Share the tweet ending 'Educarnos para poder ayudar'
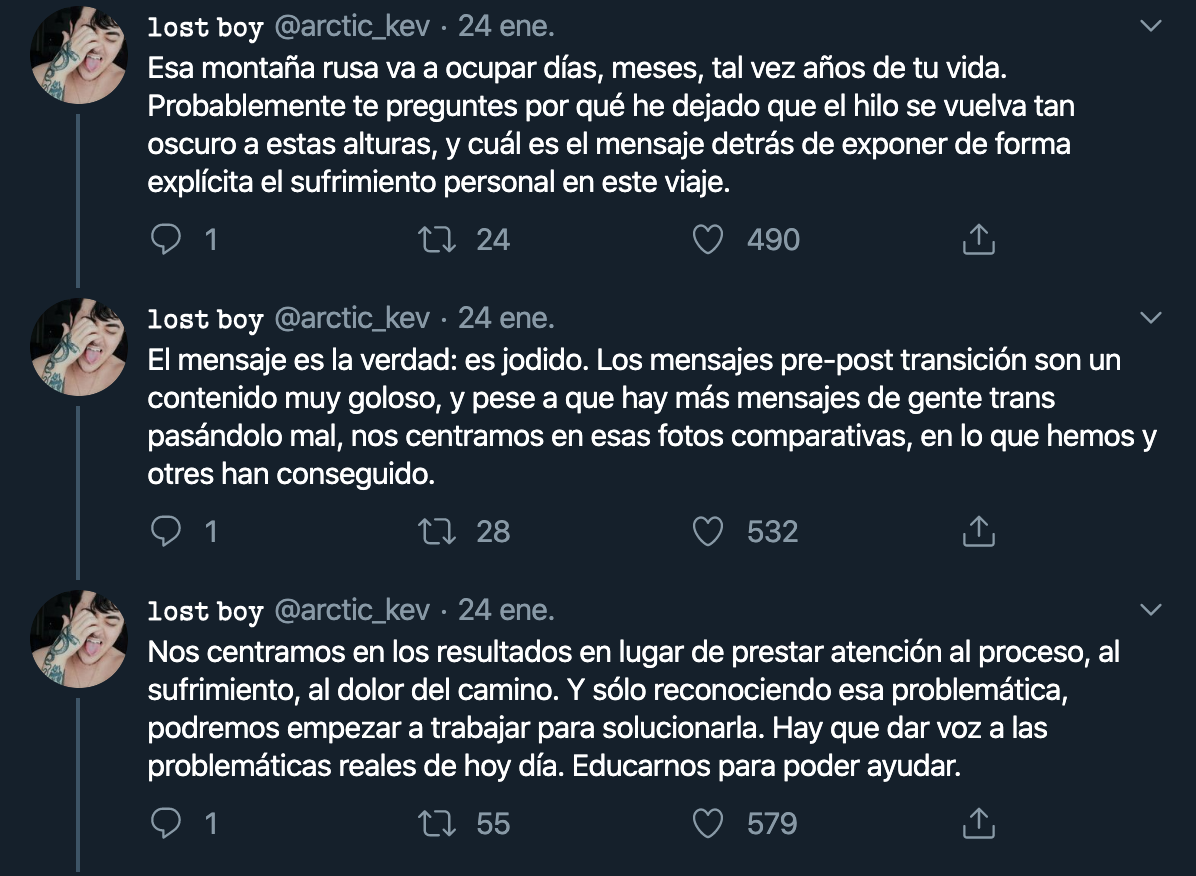Screen dimensions: 1196x876 pos(978,823)
